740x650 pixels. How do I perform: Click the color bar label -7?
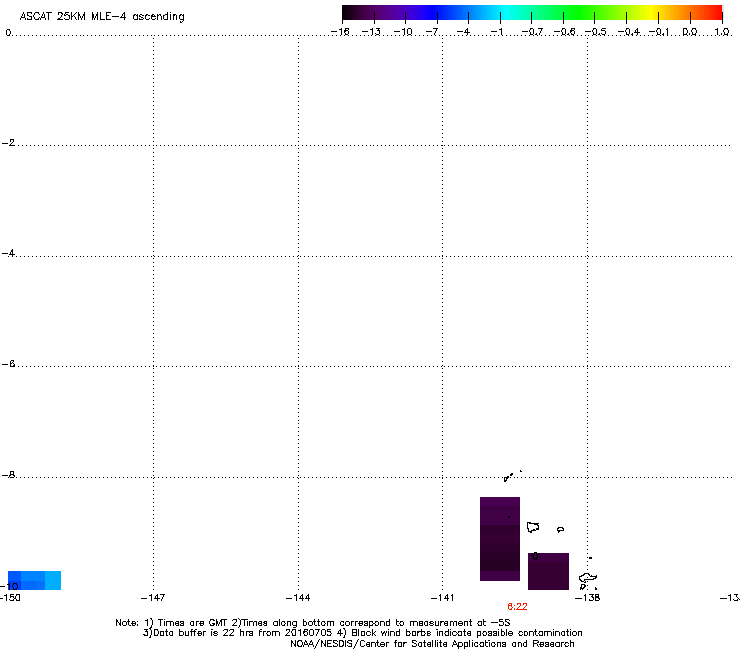pos(432,32)
